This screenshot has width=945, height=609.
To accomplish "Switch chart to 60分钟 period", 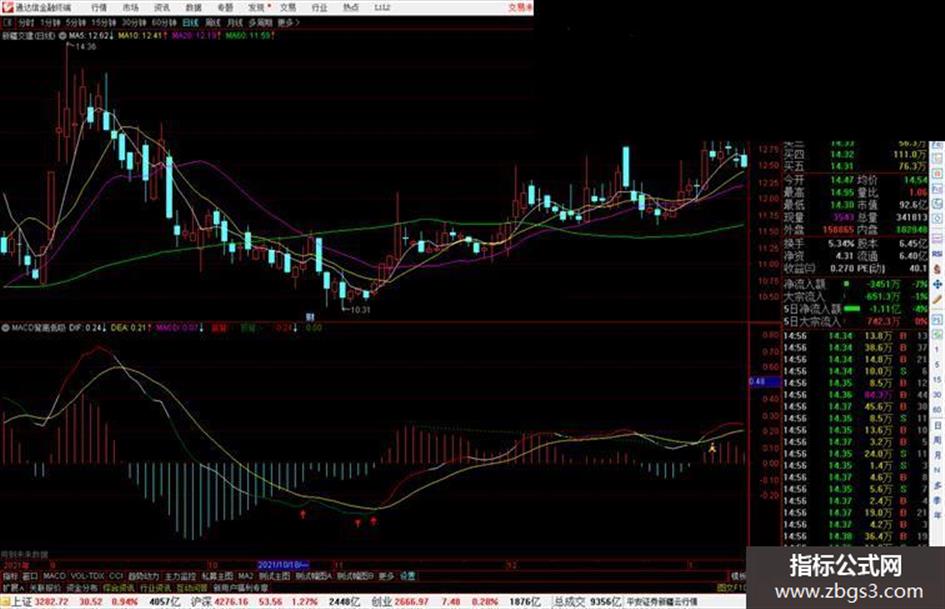I will 164,23.
